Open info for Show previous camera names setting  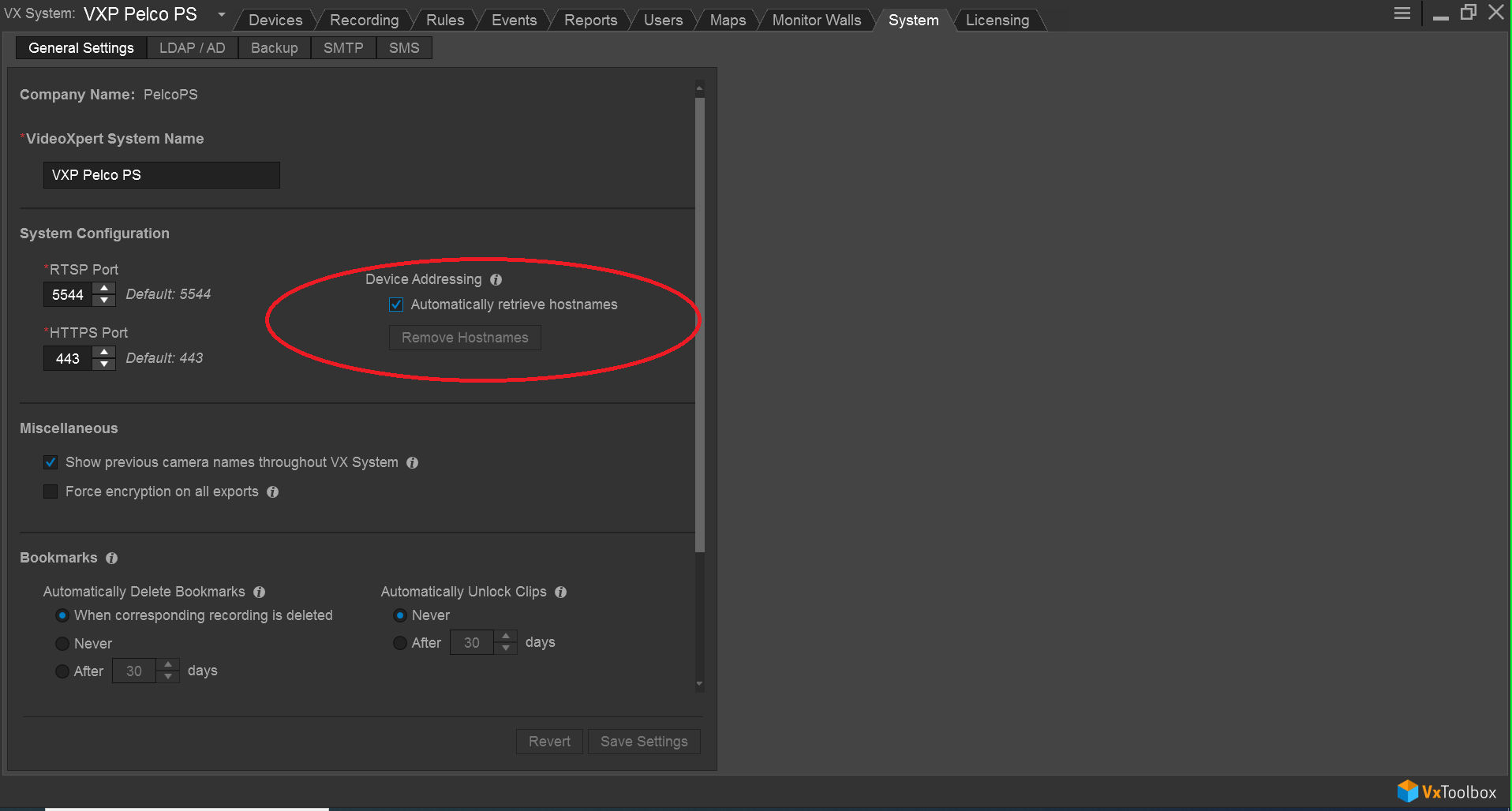click(413, 462)
